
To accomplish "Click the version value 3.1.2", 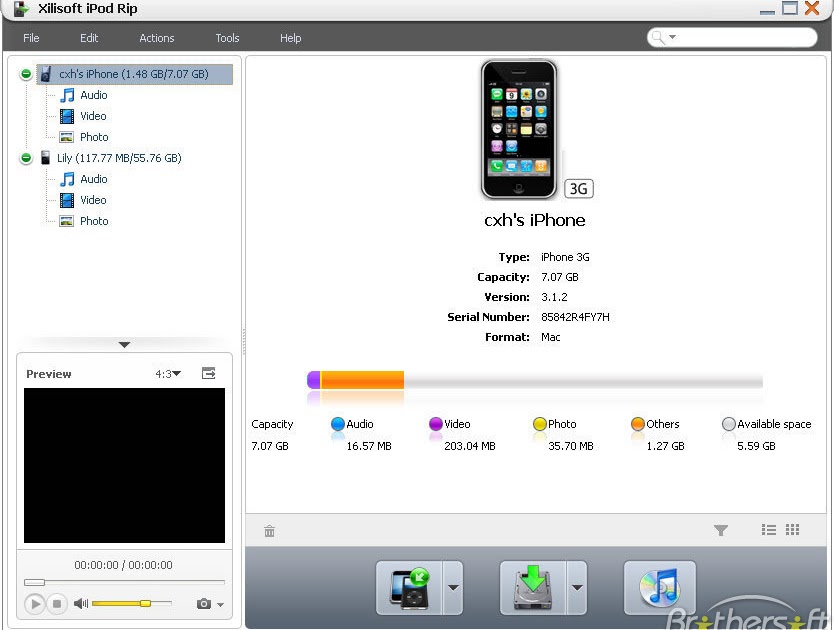I will pos(554,297).
